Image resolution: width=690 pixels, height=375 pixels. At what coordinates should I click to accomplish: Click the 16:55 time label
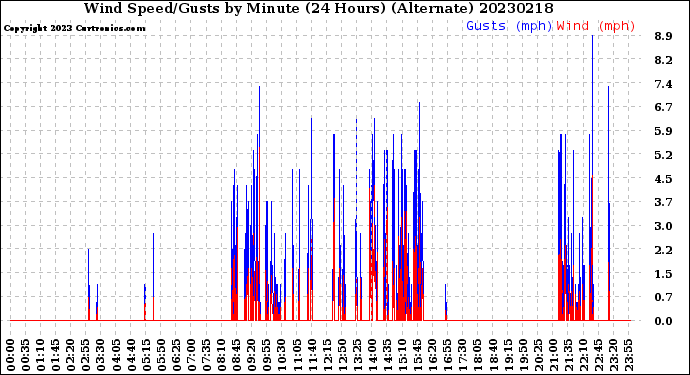click(447, 355)
